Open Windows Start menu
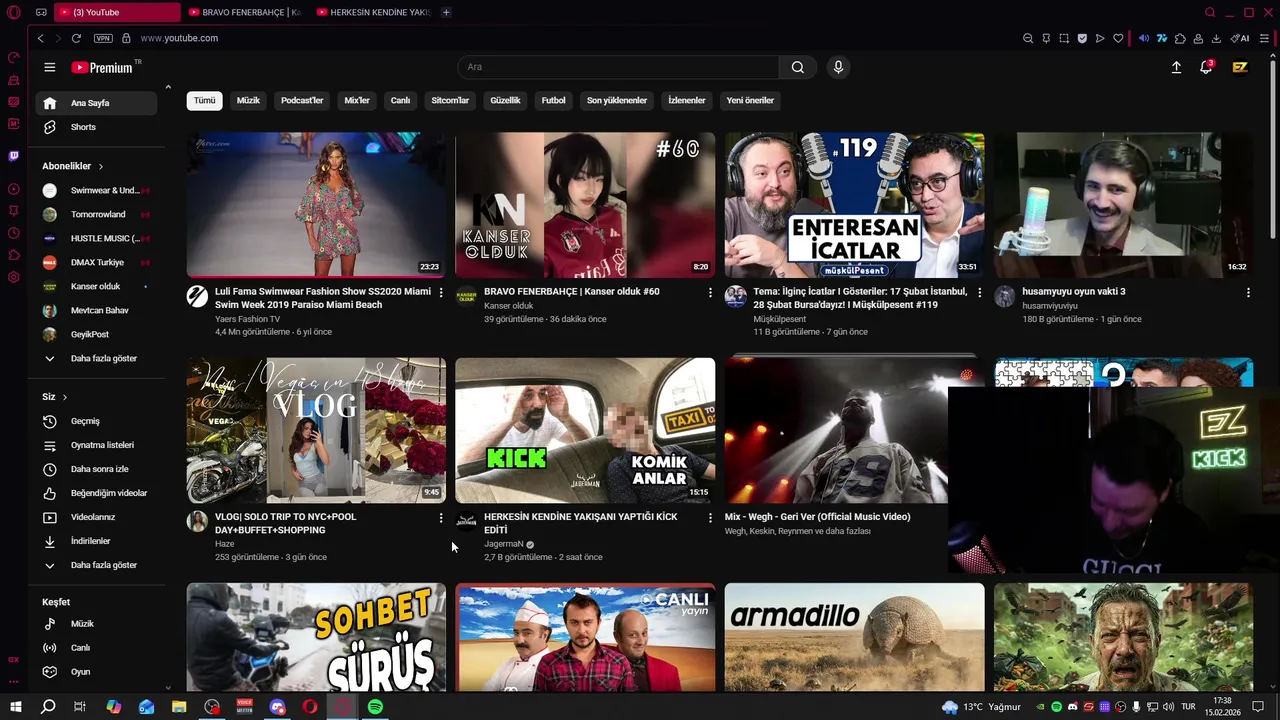 (15, 707)
